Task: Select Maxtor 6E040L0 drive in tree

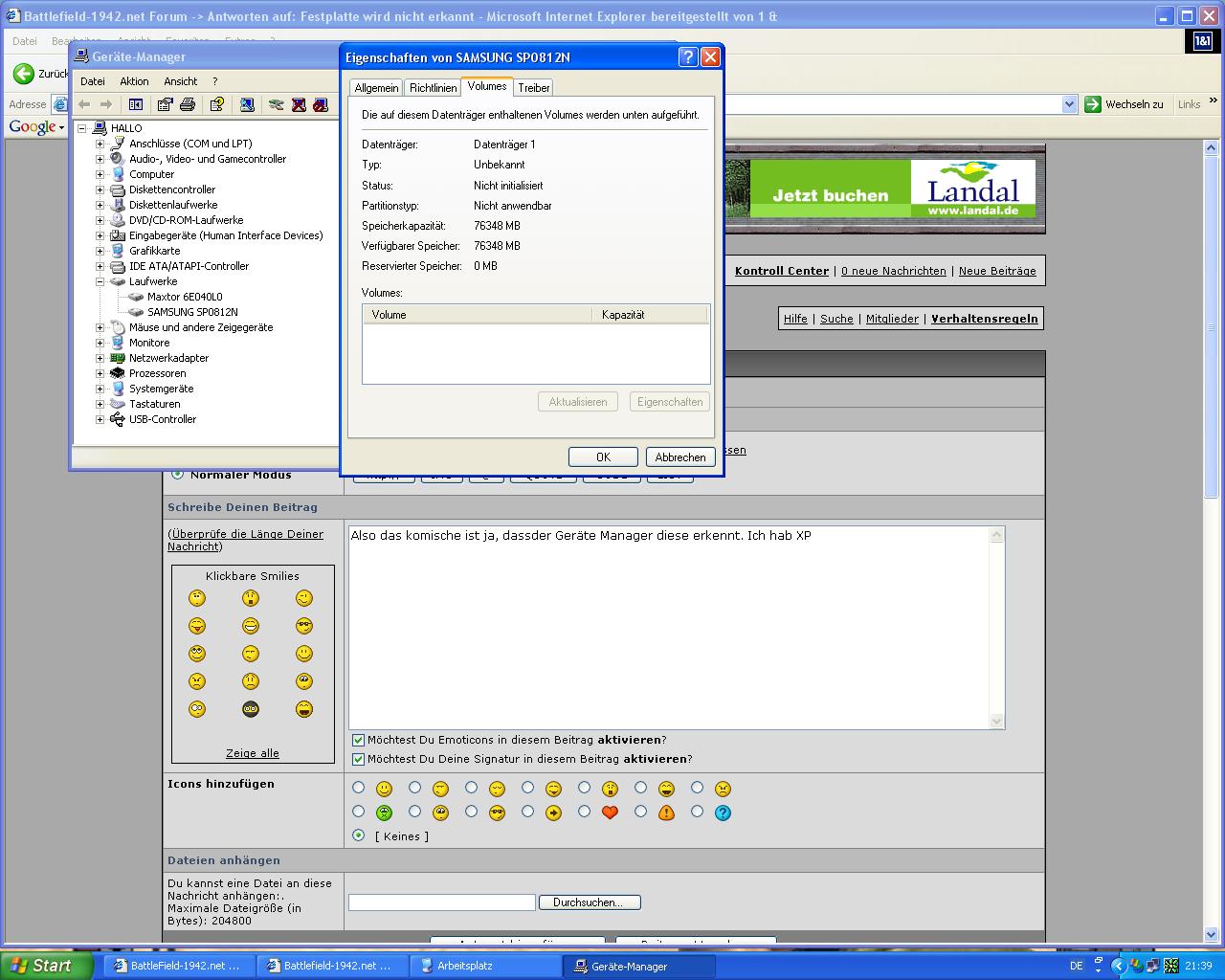Action: (x=185, y=297)
